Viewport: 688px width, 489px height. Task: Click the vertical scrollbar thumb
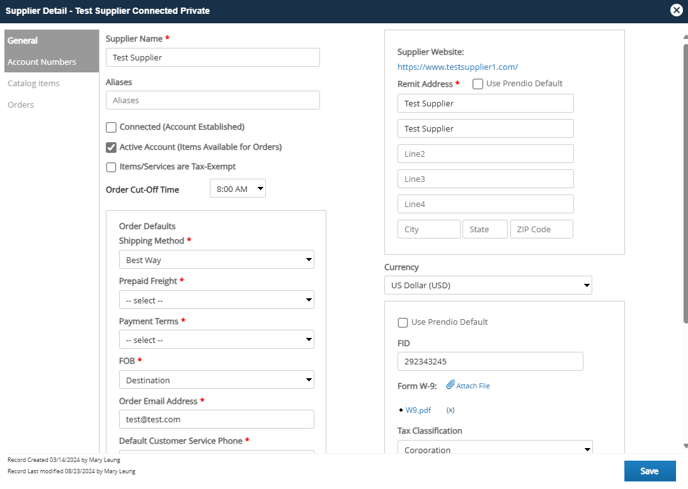685,182
